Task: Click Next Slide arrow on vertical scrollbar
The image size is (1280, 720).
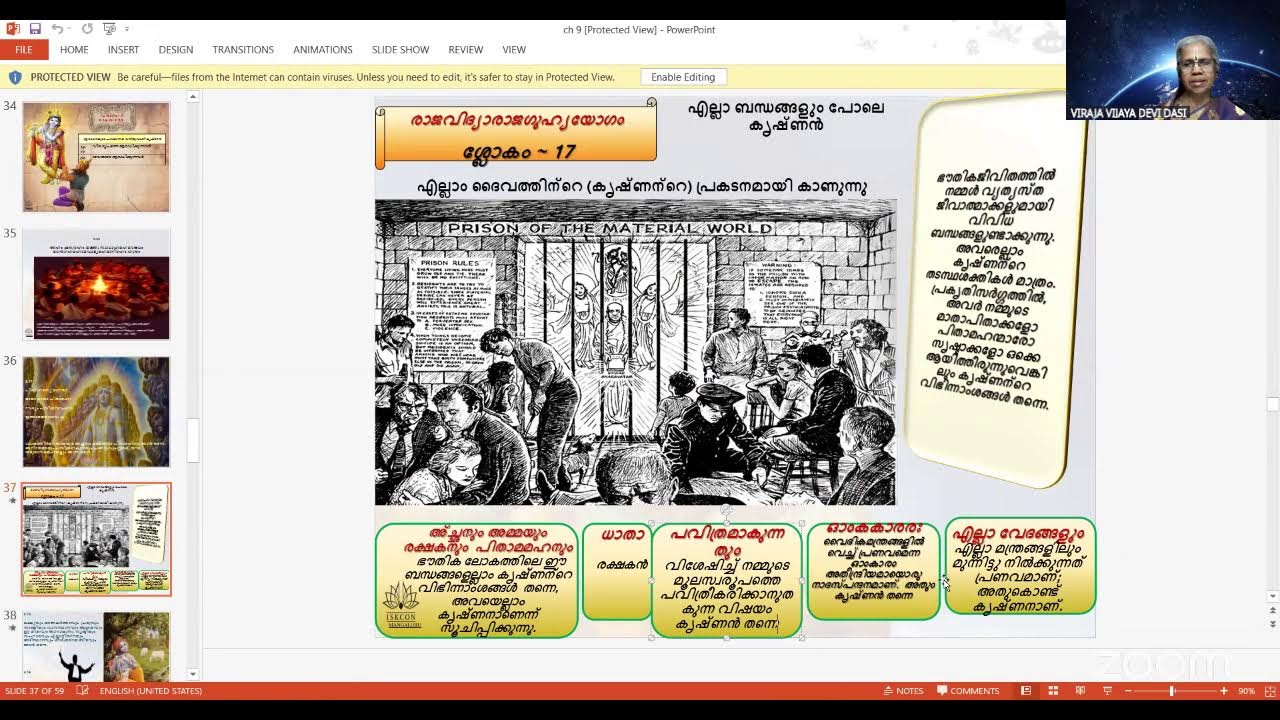Action: 1273,625
